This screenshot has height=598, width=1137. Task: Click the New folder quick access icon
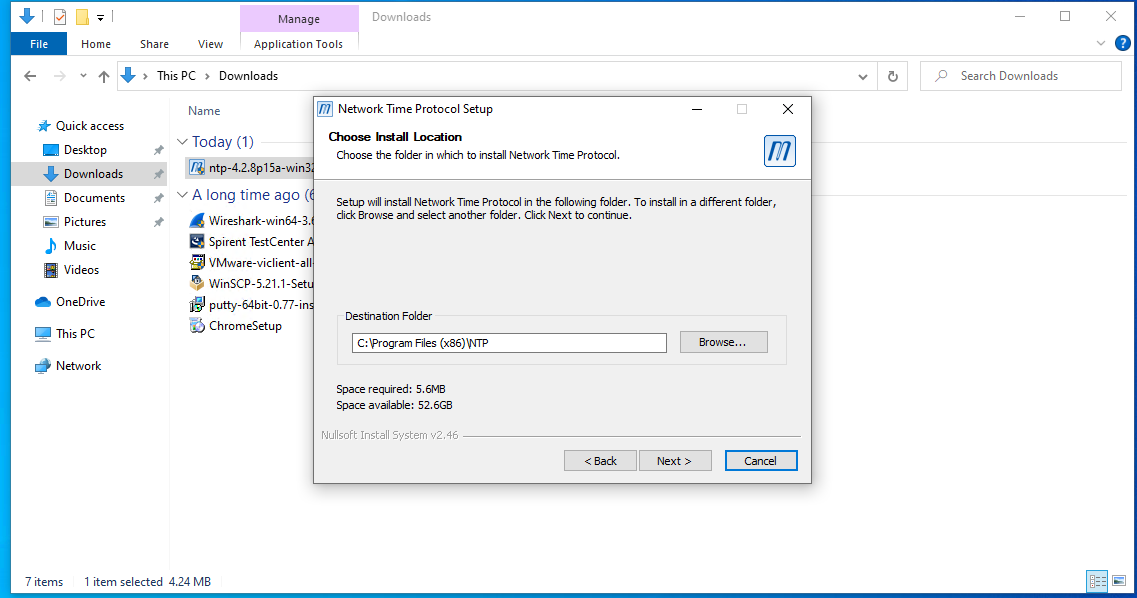tap(83, 16)
